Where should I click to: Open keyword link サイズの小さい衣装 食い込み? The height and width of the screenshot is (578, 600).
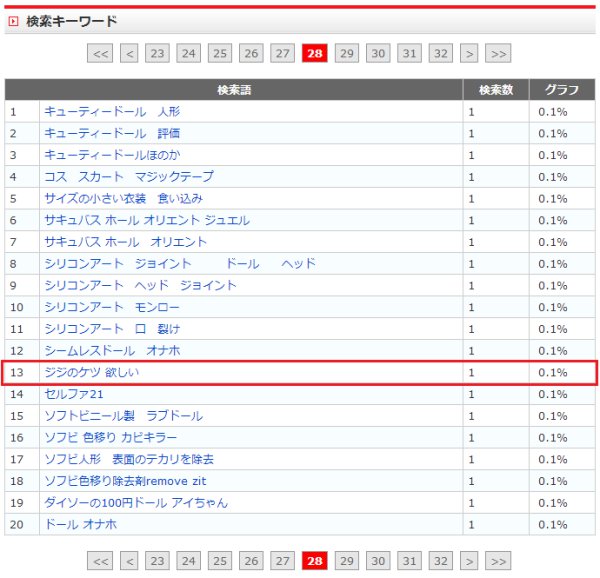pyautogui.click(x=124, y=199)
